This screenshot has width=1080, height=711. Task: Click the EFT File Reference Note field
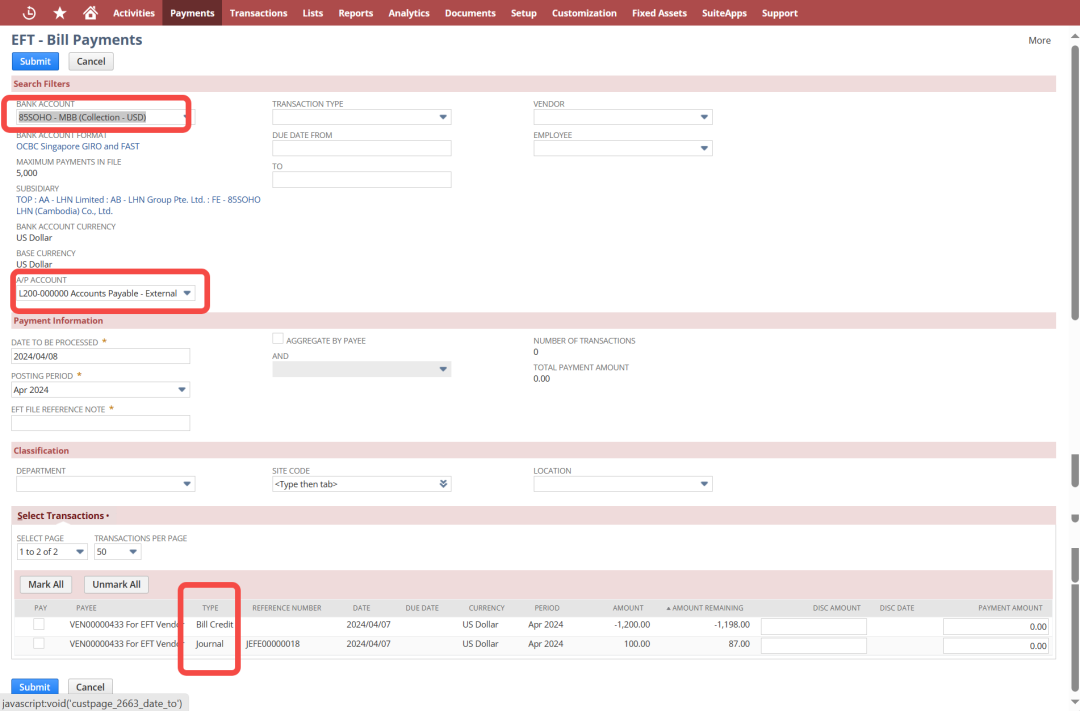[101, 423]
